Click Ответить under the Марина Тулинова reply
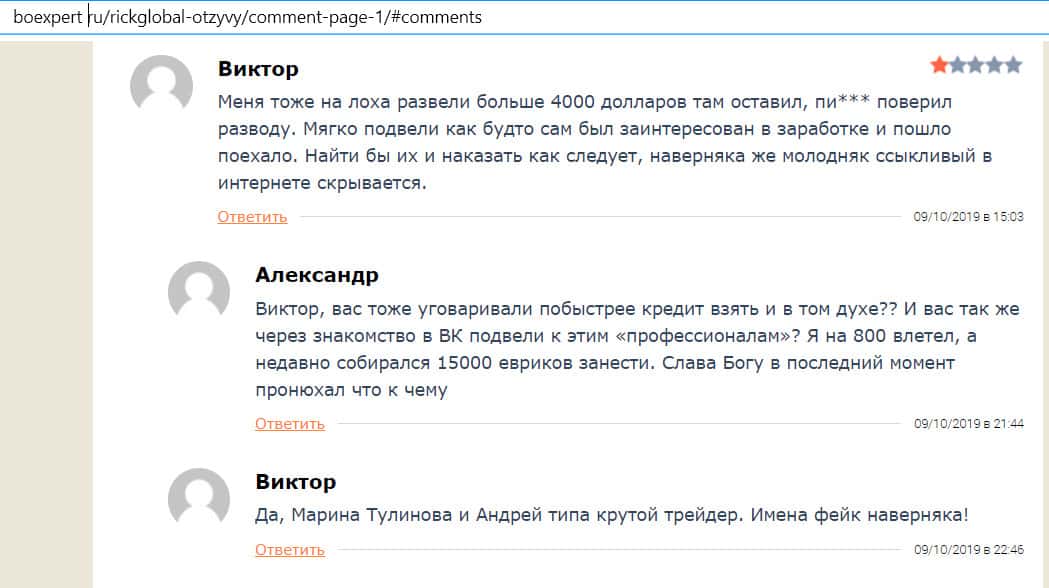 pyautogui.click(x=290, y=550)
